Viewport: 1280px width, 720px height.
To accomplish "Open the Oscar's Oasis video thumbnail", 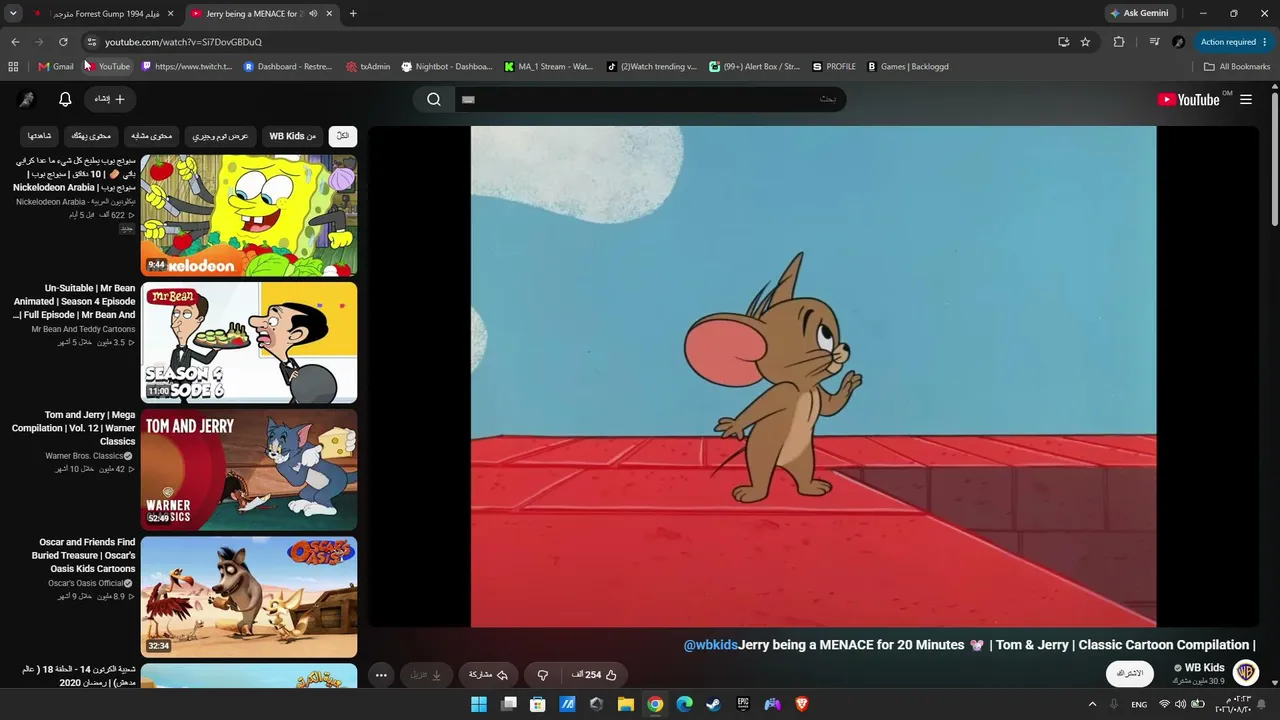I will (249, 596).
